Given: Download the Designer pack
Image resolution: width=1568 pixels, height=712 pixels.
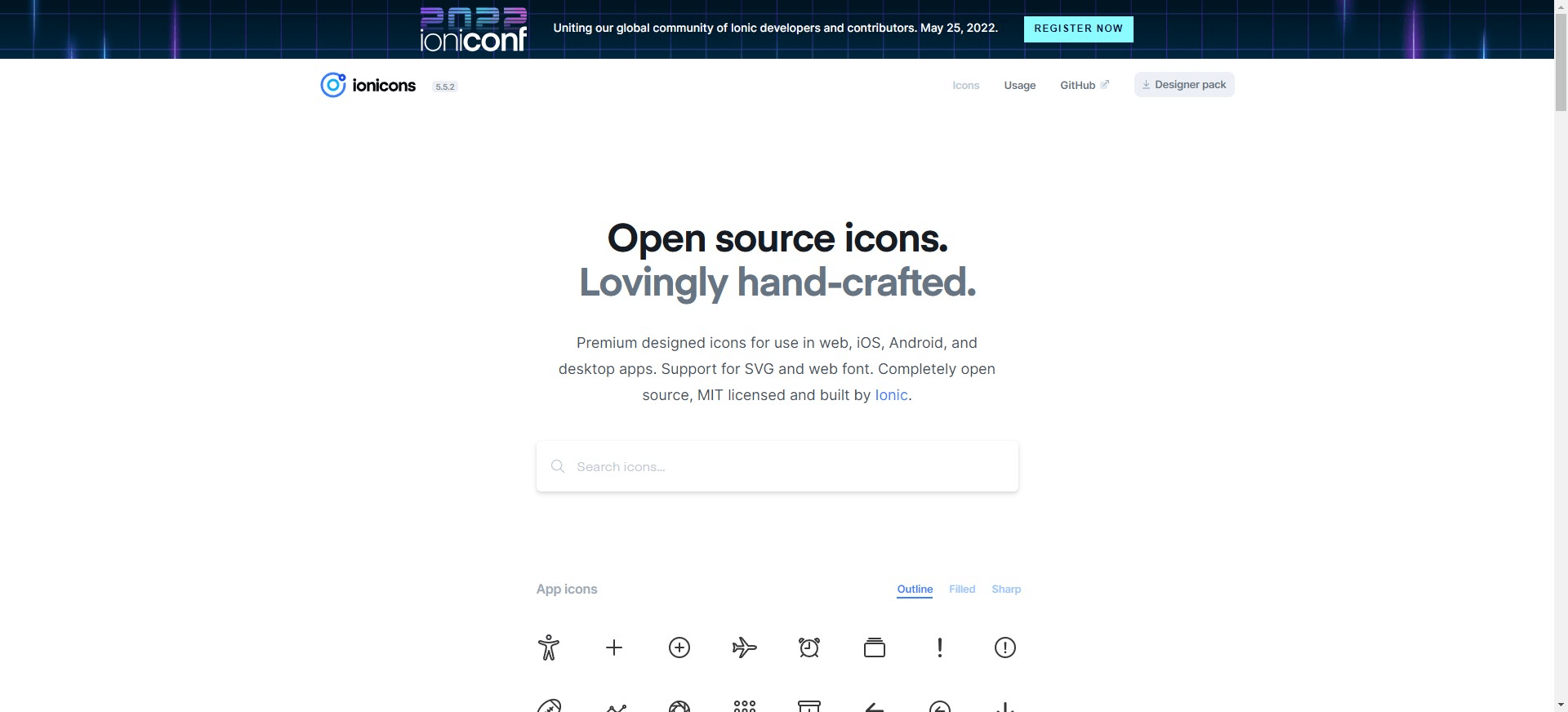Looking at the screenshot, I should [x=1184, y=85].
